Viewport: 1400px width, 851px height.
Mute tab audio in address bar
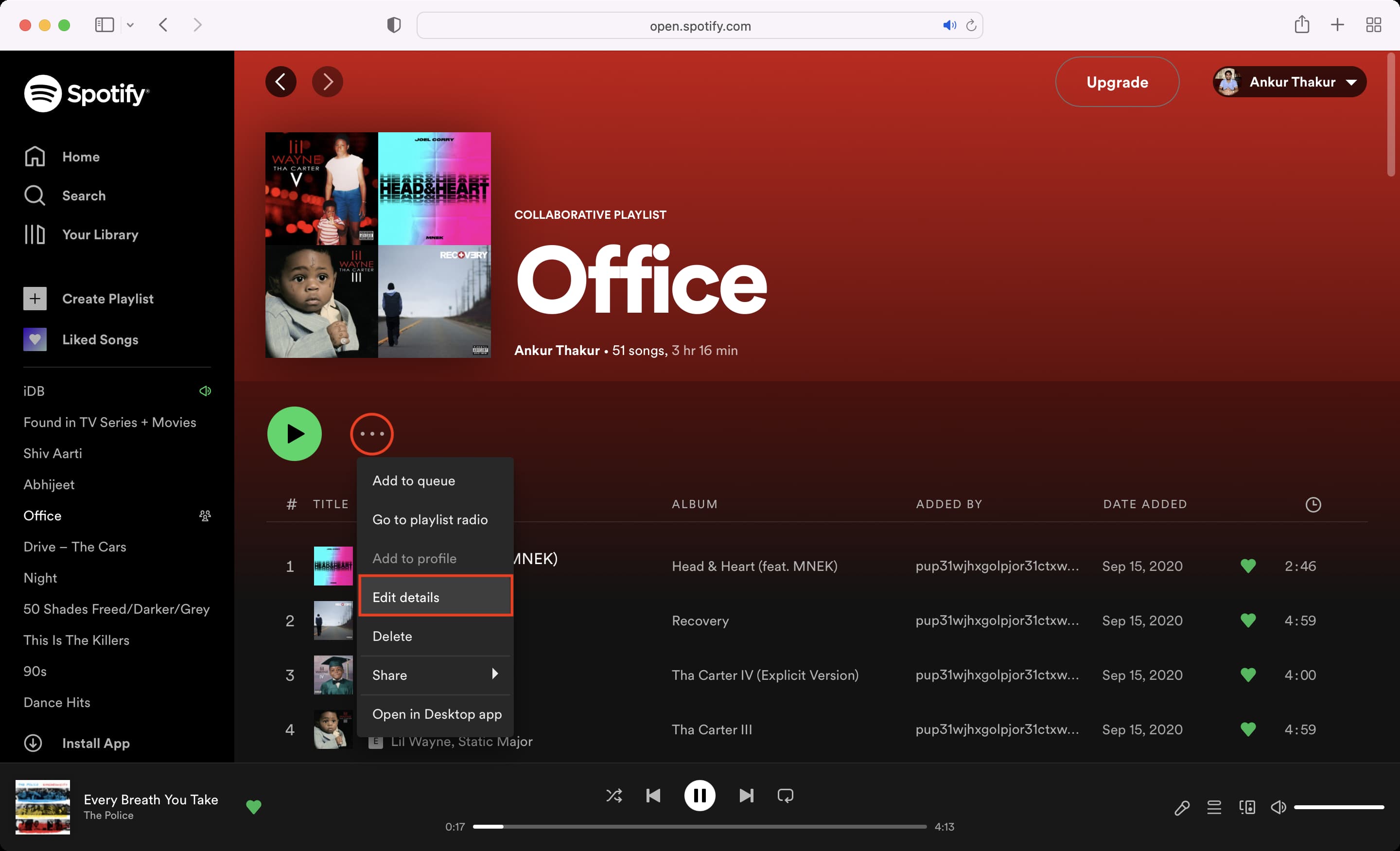pyautogui.click(x=949, y=25)
